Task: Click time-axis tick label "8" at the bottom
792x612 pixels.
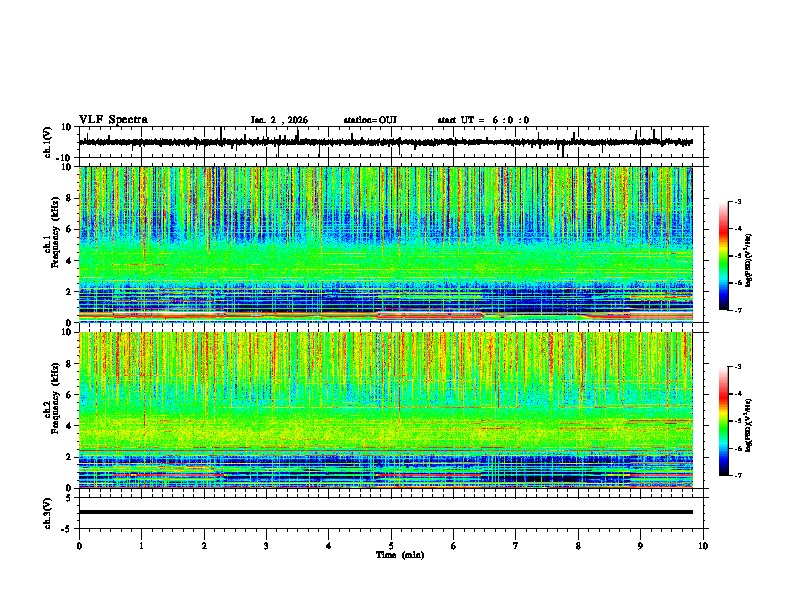Action: pyautogui.click(x=578, y=546)
